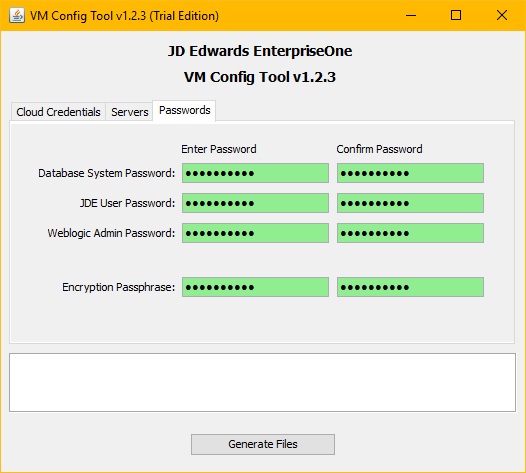Click the 'JD Edwards EnterpriseOne' heading
The height and width of the screenshot is (473, 526).
point(260,51)
